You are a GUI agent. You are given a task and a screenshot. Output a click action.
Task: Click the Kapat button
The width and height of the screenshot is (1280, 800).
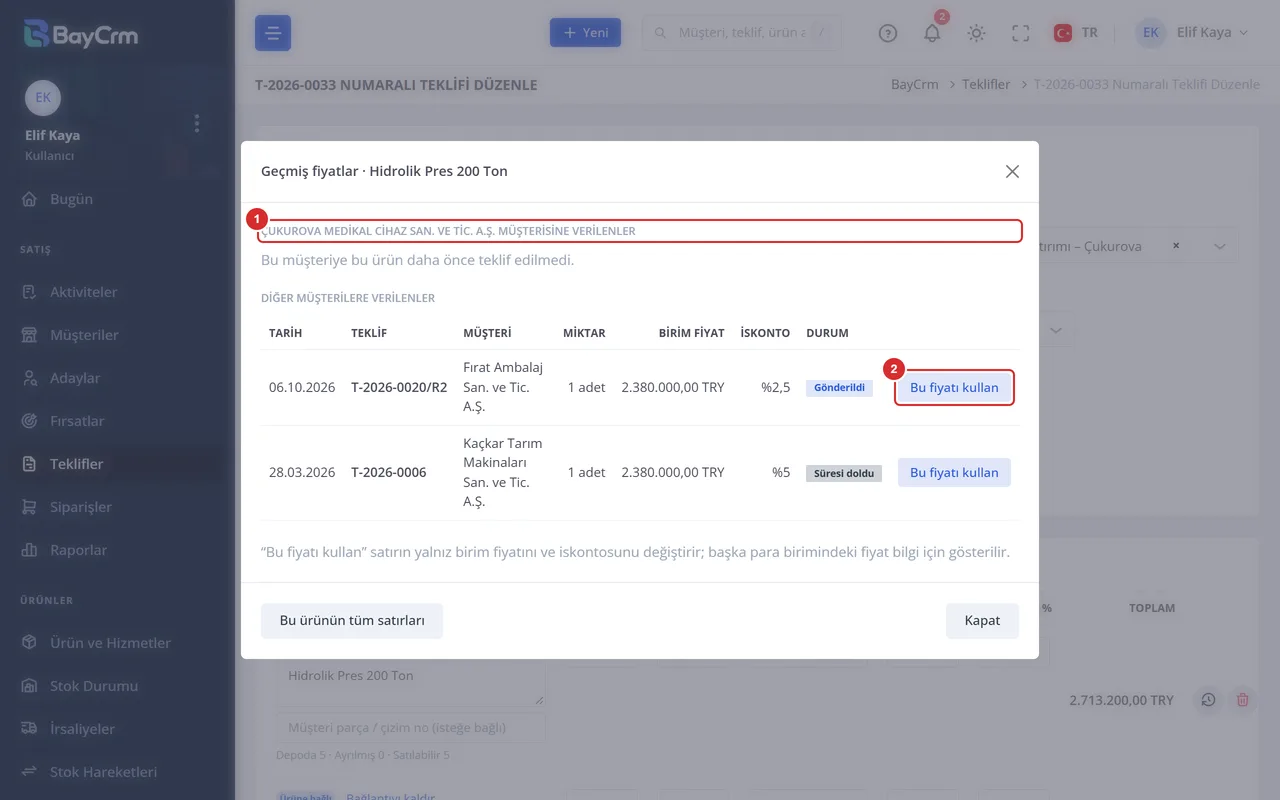[982, 621]
